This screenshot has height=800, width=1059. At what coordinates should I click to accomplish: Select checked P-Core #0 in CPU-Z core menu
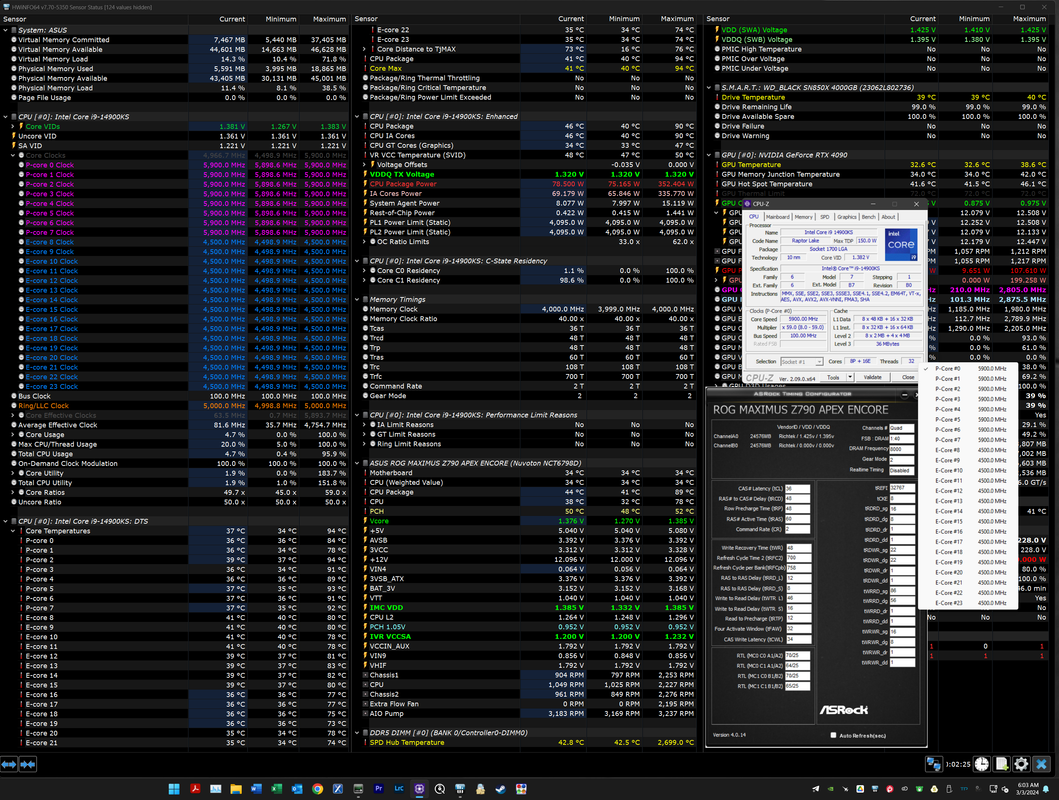(968, 369)
